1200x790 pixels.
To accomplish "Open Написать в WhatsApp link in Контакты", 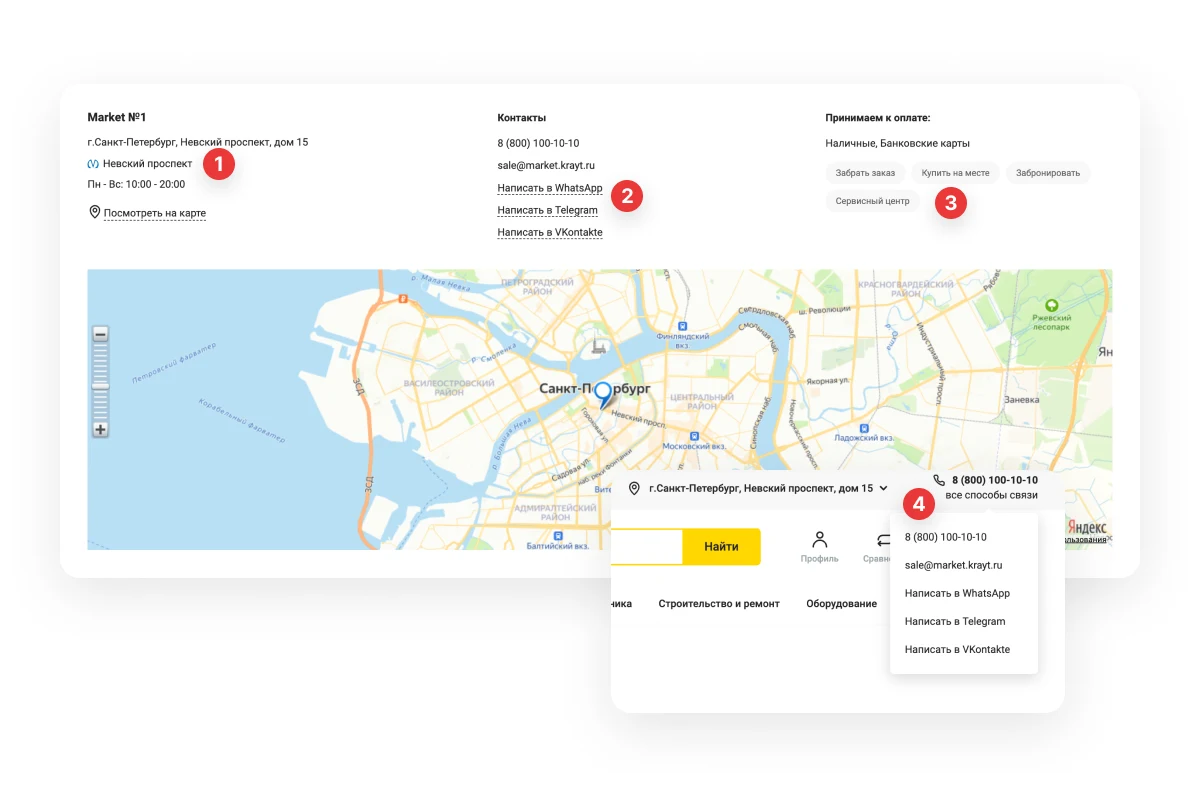I will (550, 188).
